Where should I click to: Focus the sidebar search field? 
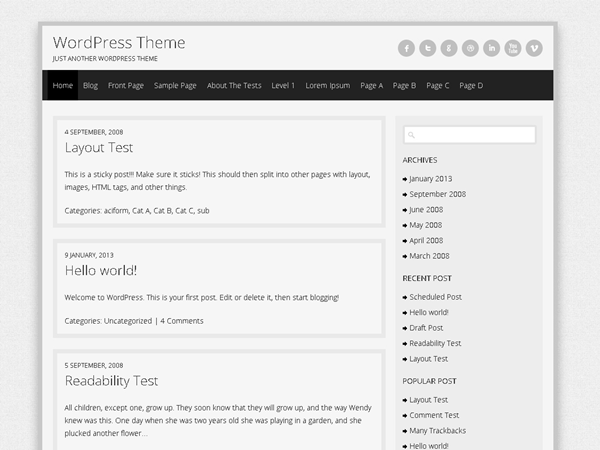tap(470, 135)
